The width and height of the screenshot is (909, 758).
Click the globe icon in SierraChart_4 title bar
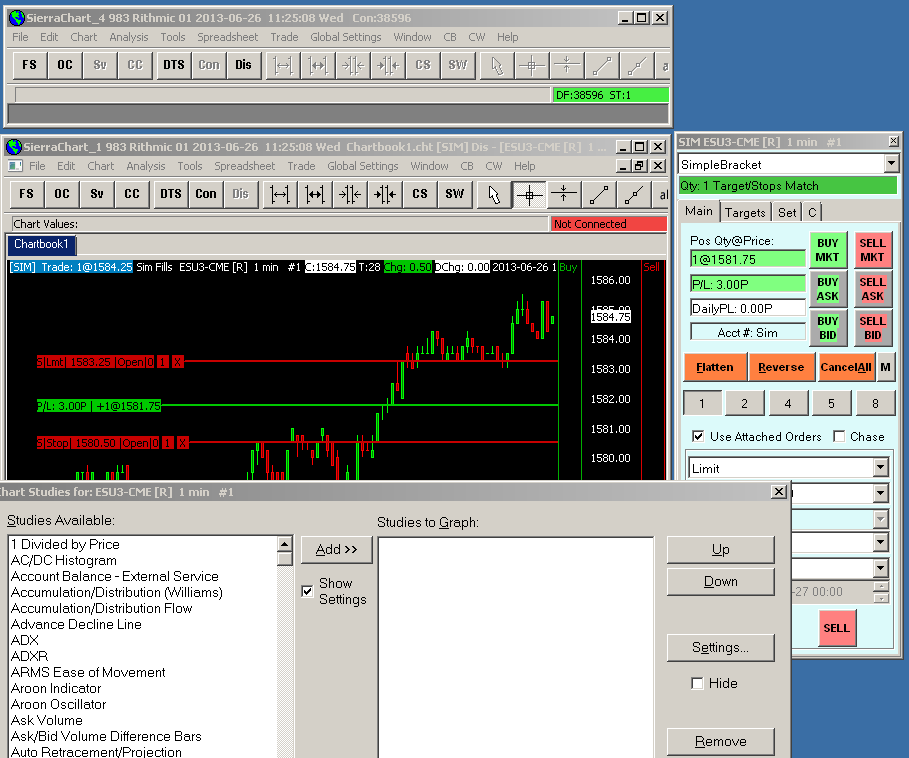pos(16,18)
